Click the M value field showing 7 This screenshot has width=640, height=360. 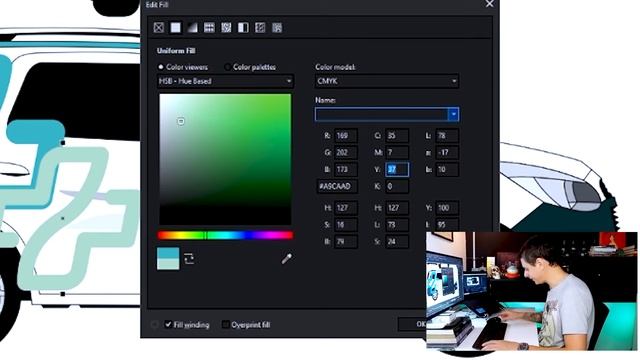(397, 153)
